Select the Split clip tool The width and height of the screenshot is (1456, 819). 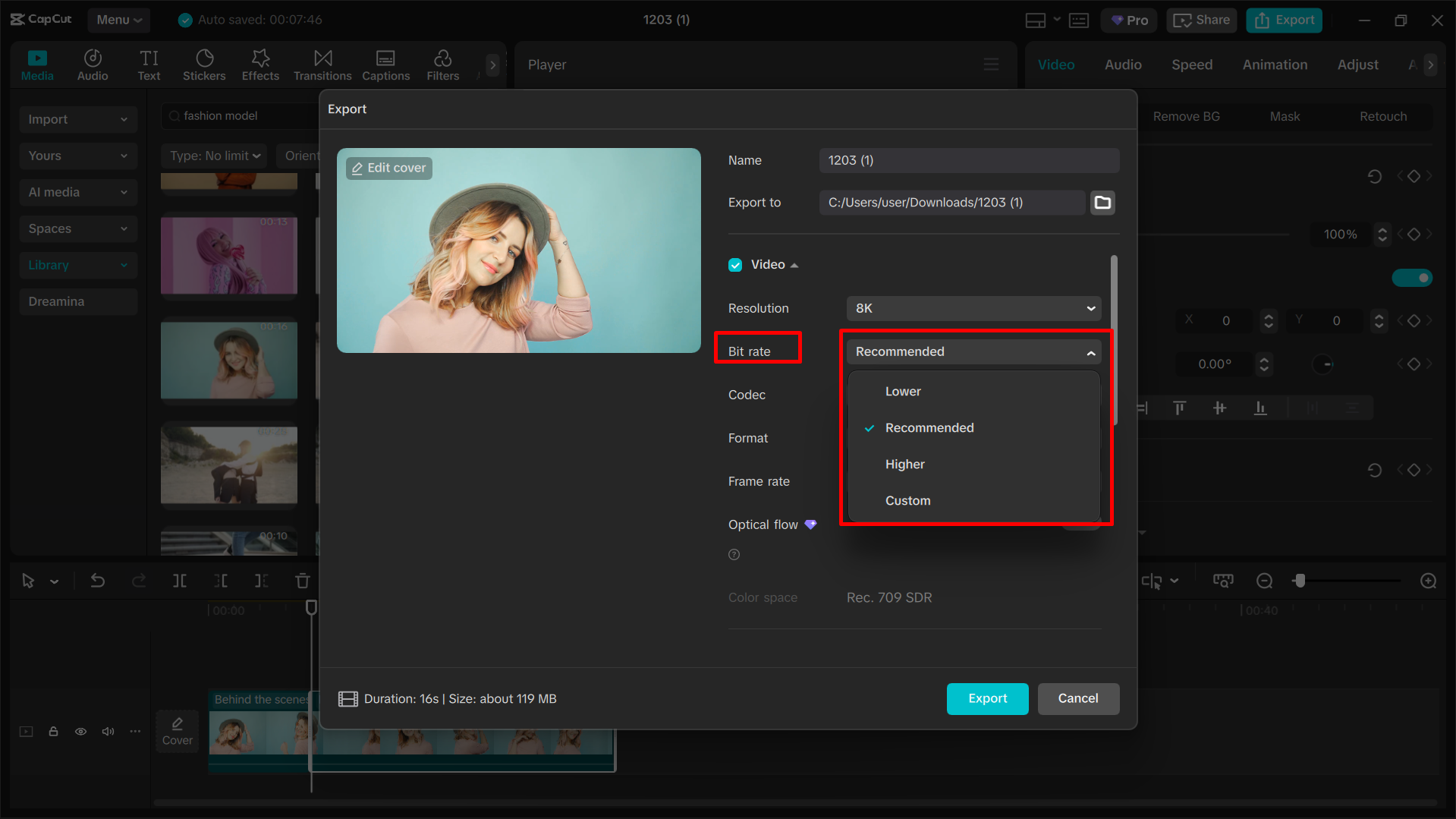tap(180, 581)
